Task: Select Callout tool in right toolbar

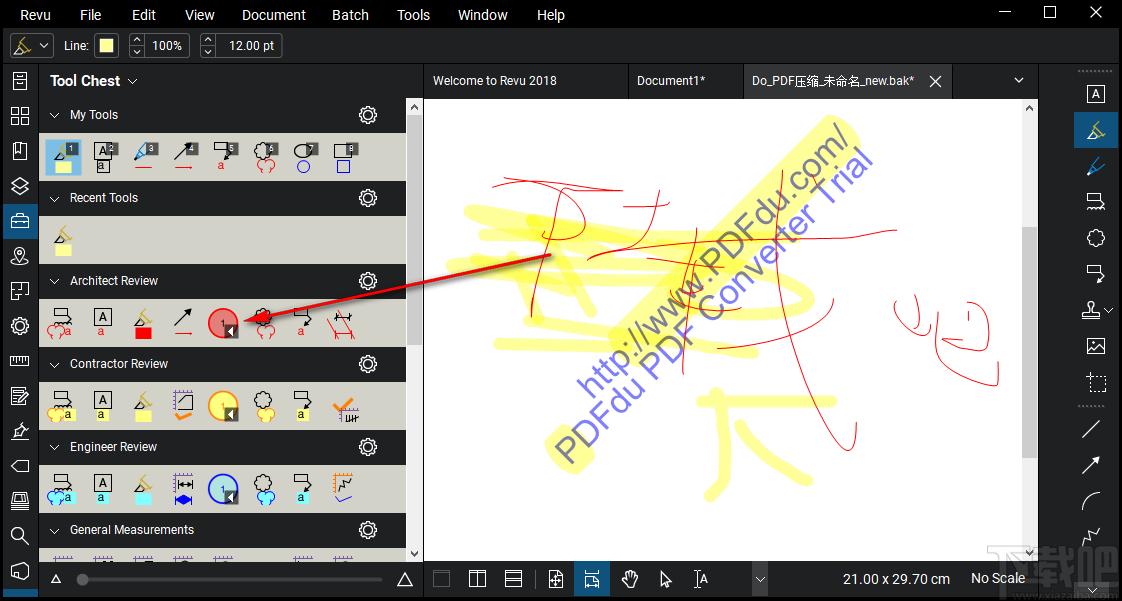Action: 1096,273
